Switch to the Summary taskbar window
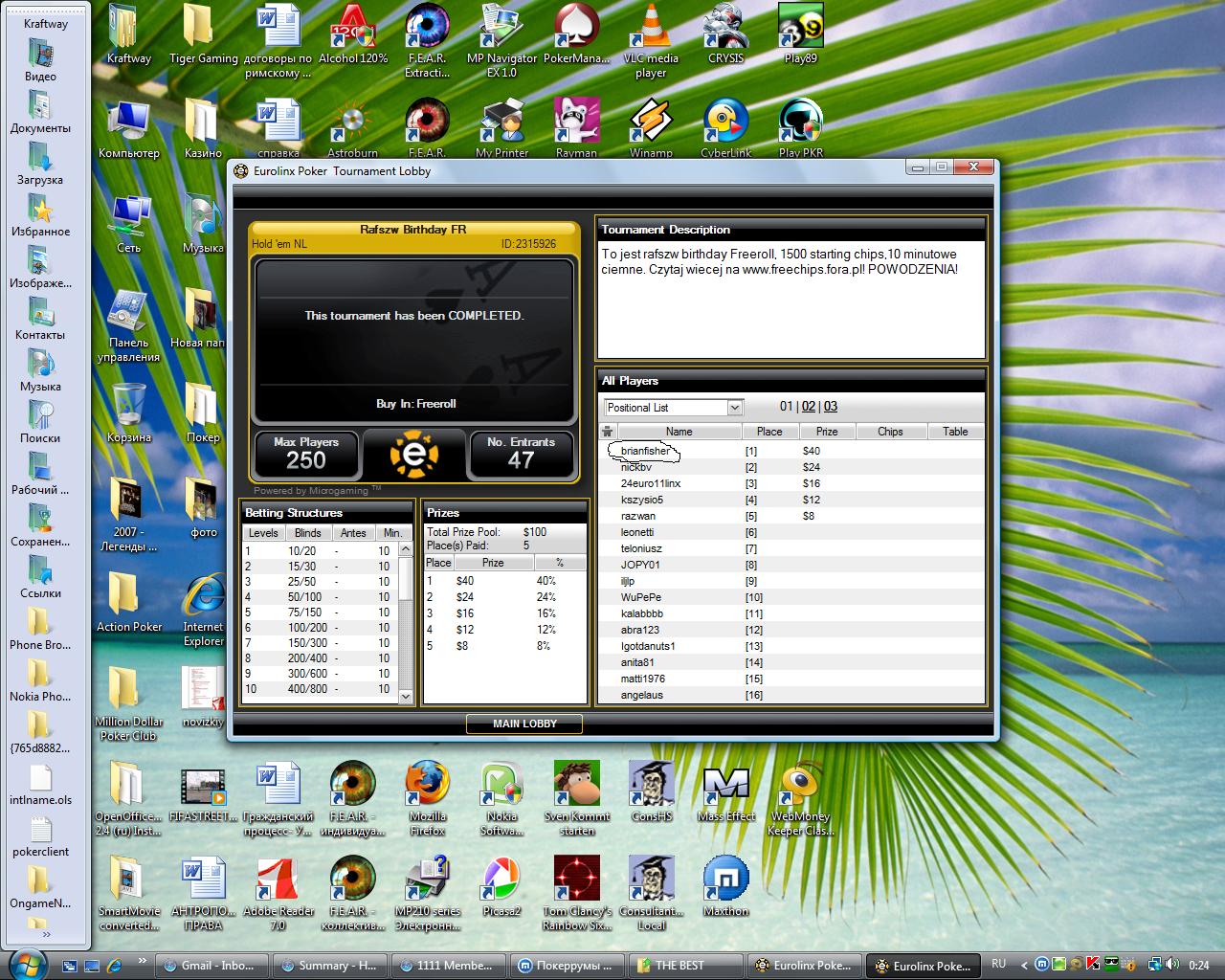The height and width of the screenshot is (980, 1225). (330, 966)
